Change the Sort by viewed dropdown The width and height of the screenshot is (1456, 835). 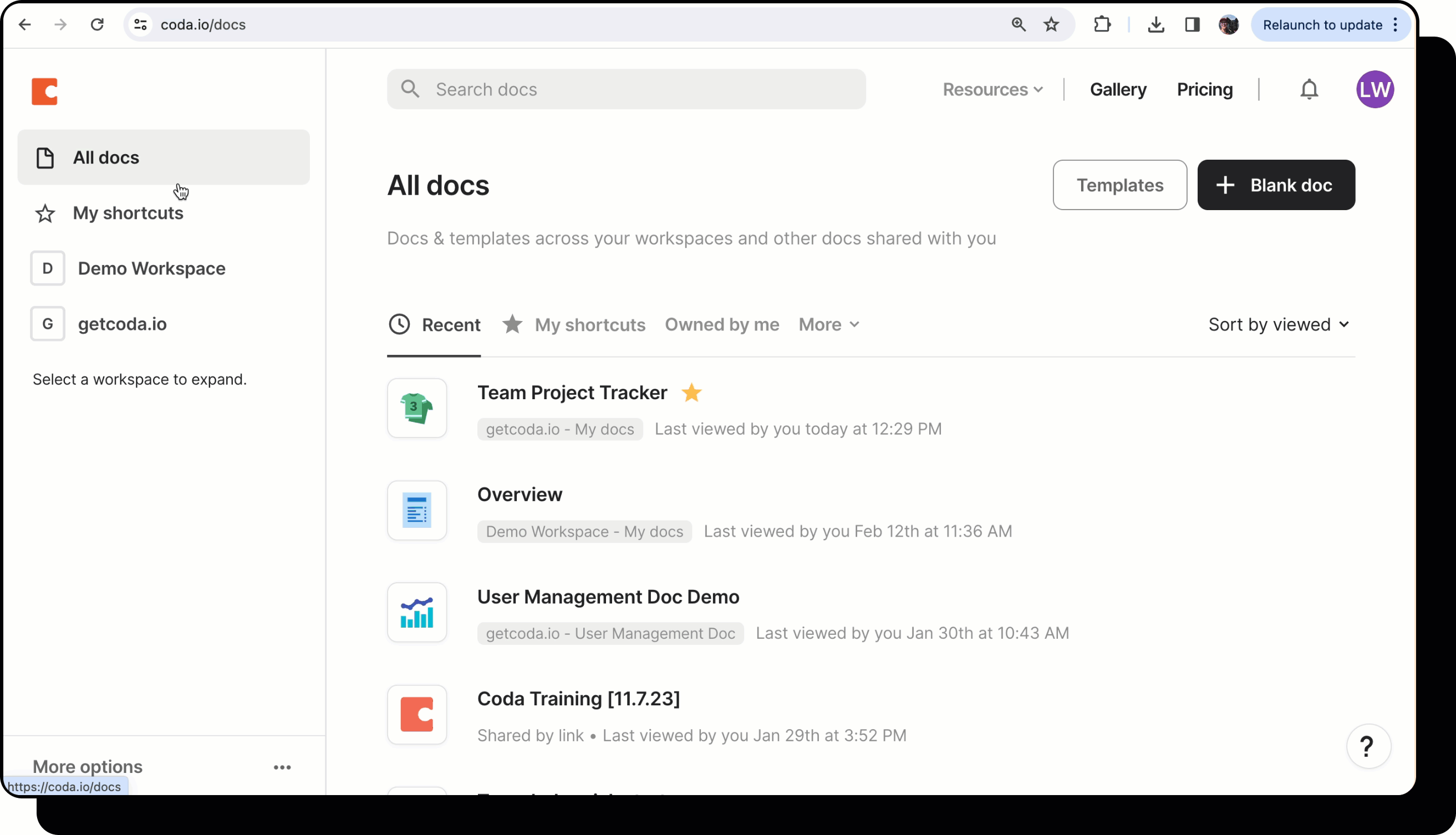[1278, 324]
